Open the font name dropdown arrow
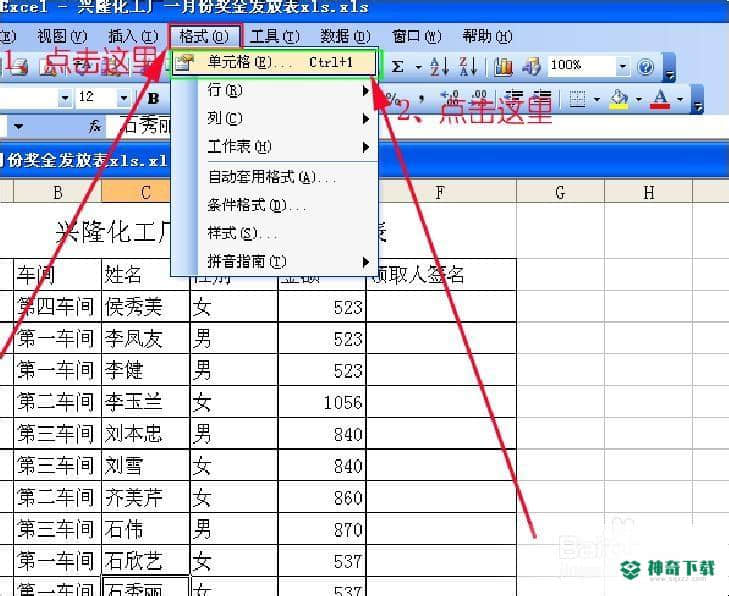729x596 pixels. (x=65, y=98)
